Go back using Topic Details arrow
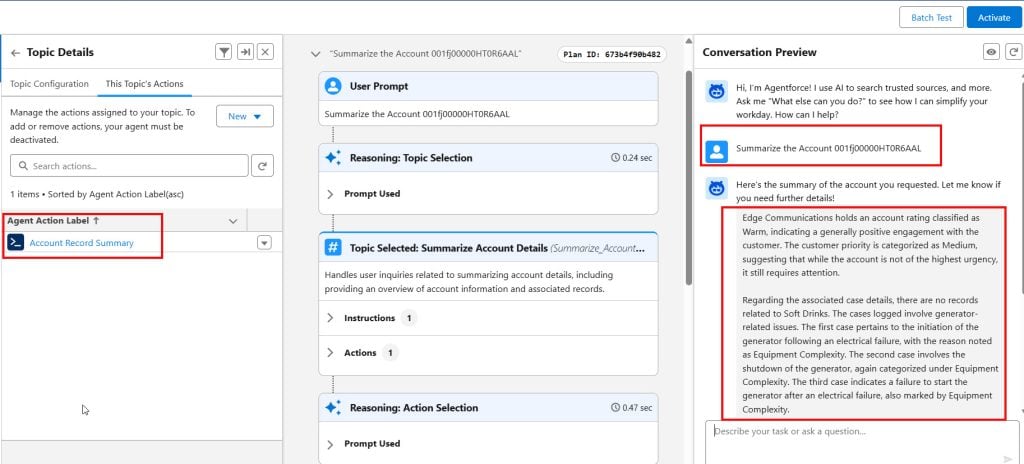The image size is (1024, 464). point(16,53)
